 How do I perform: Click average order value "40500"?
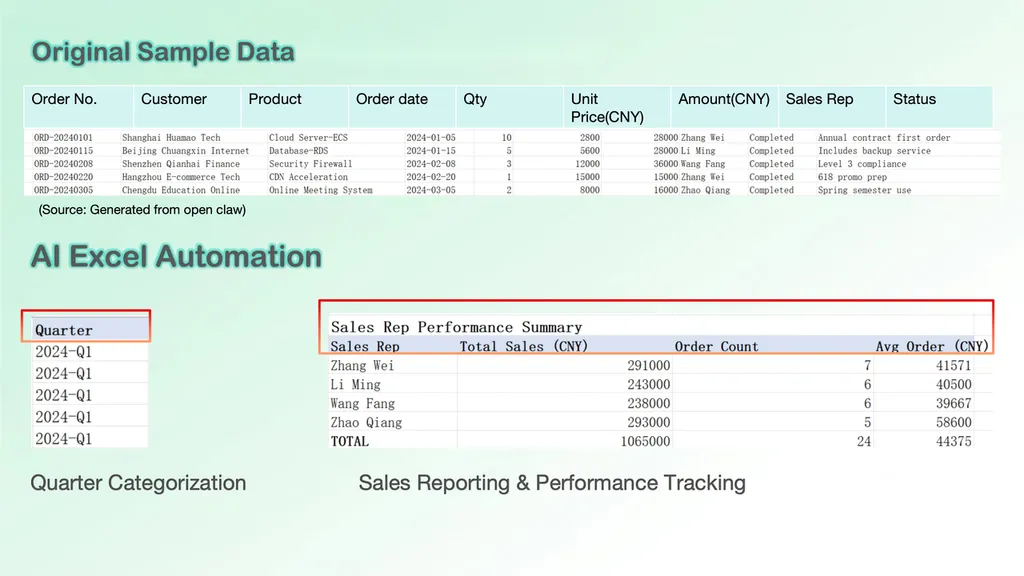click(953, 385)
